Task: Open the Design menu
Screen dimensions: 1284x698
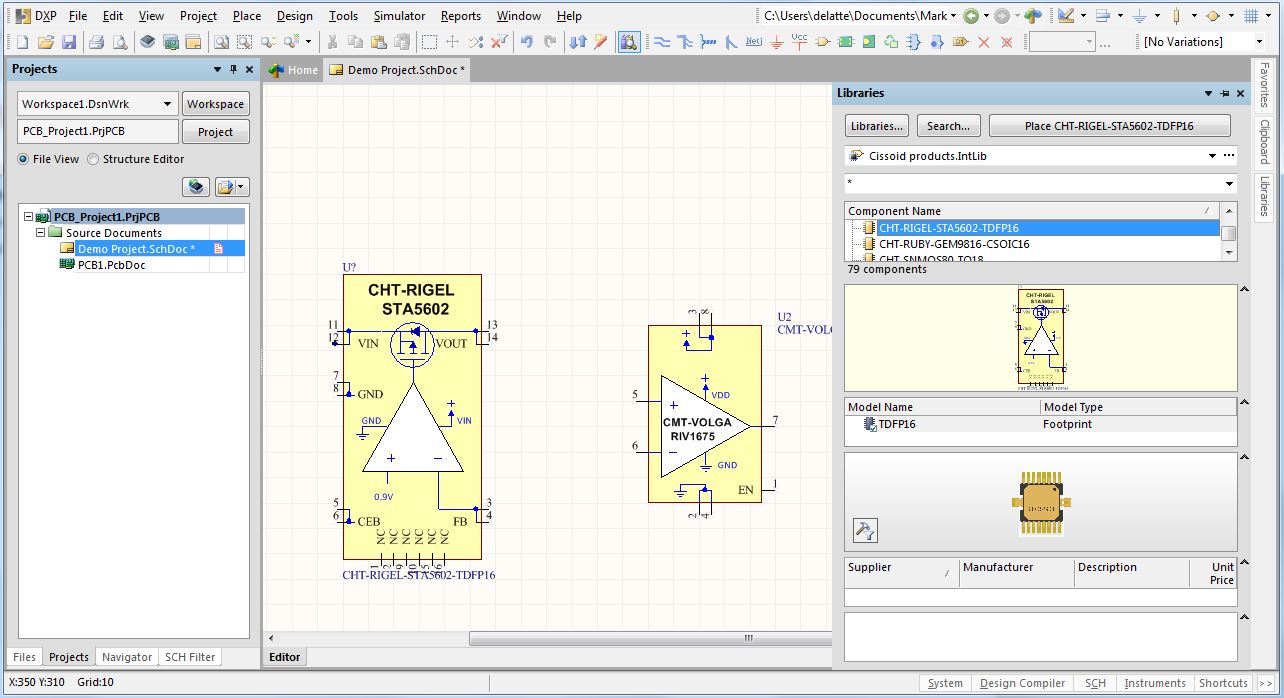Action: point(294,16)
